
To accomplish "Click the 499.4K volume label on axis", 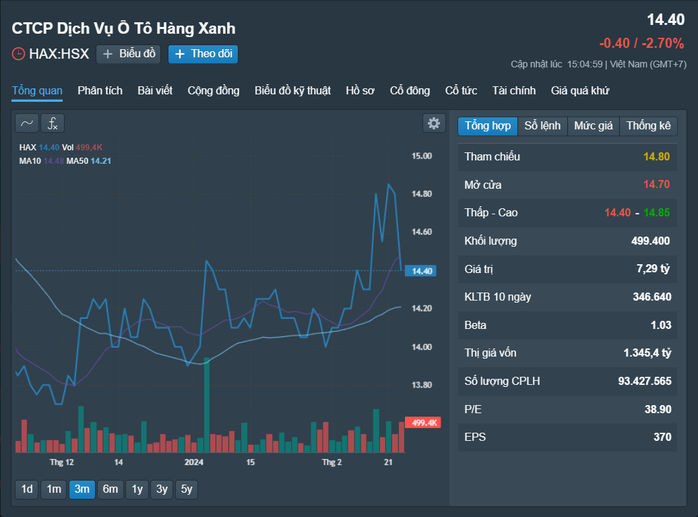I will [x=423, y=423].
